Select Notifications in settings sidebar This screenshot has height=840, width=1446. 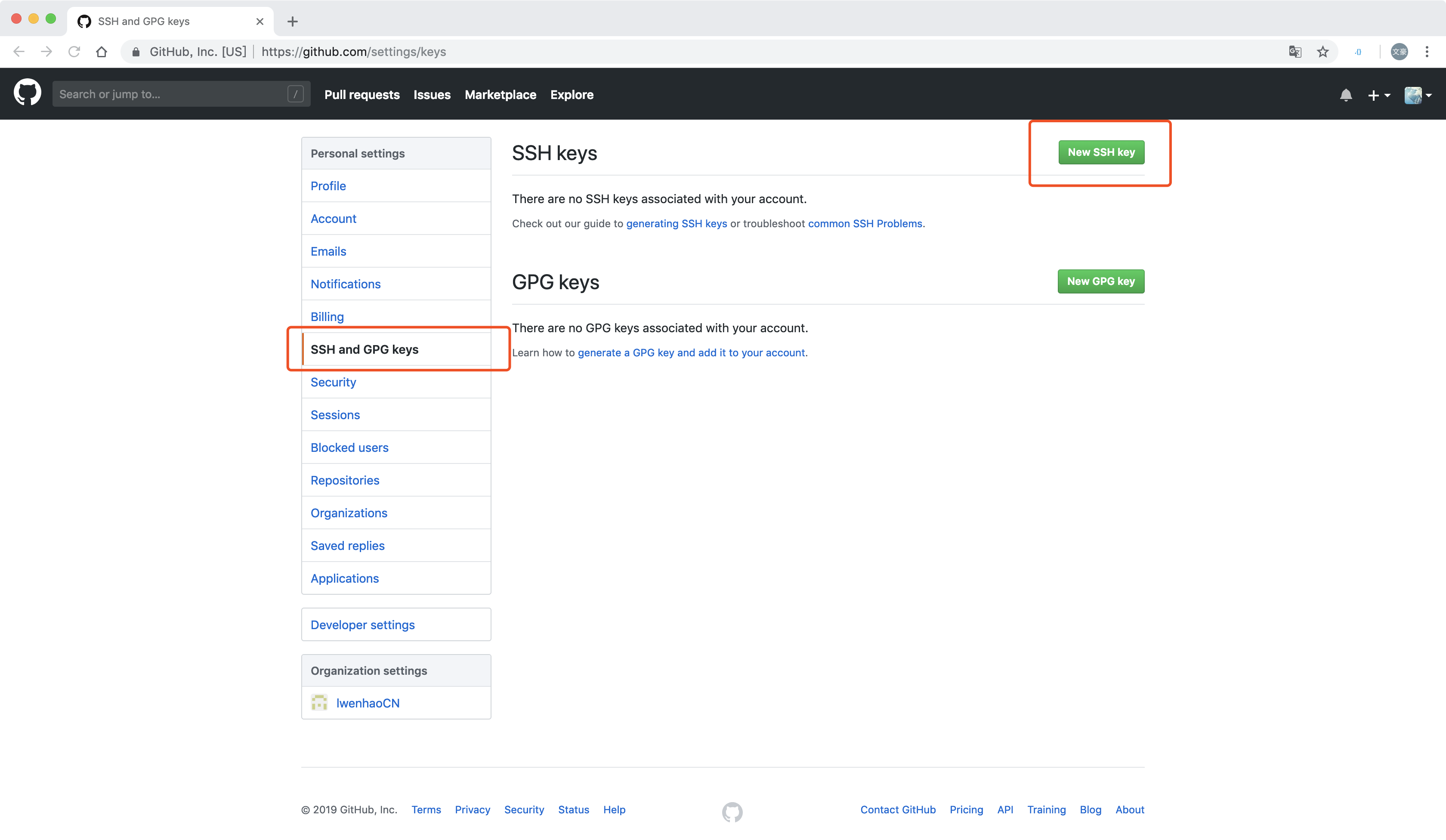[396, 284]
